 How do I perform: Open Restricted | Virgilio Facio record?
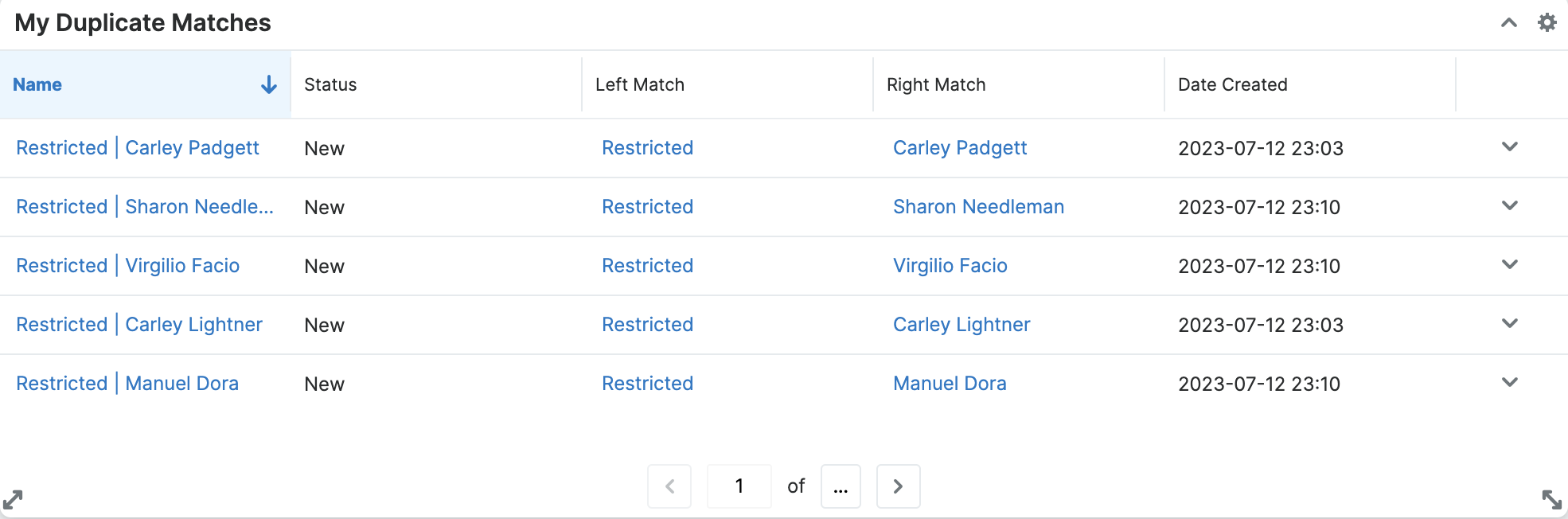coord(127,266)
